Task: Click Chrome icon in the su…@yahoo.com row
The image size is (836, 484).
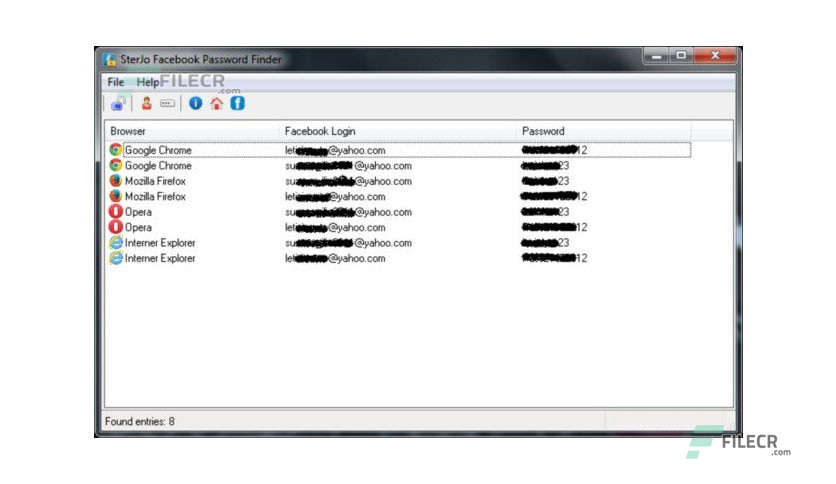Action: click(x=116, y=165)
